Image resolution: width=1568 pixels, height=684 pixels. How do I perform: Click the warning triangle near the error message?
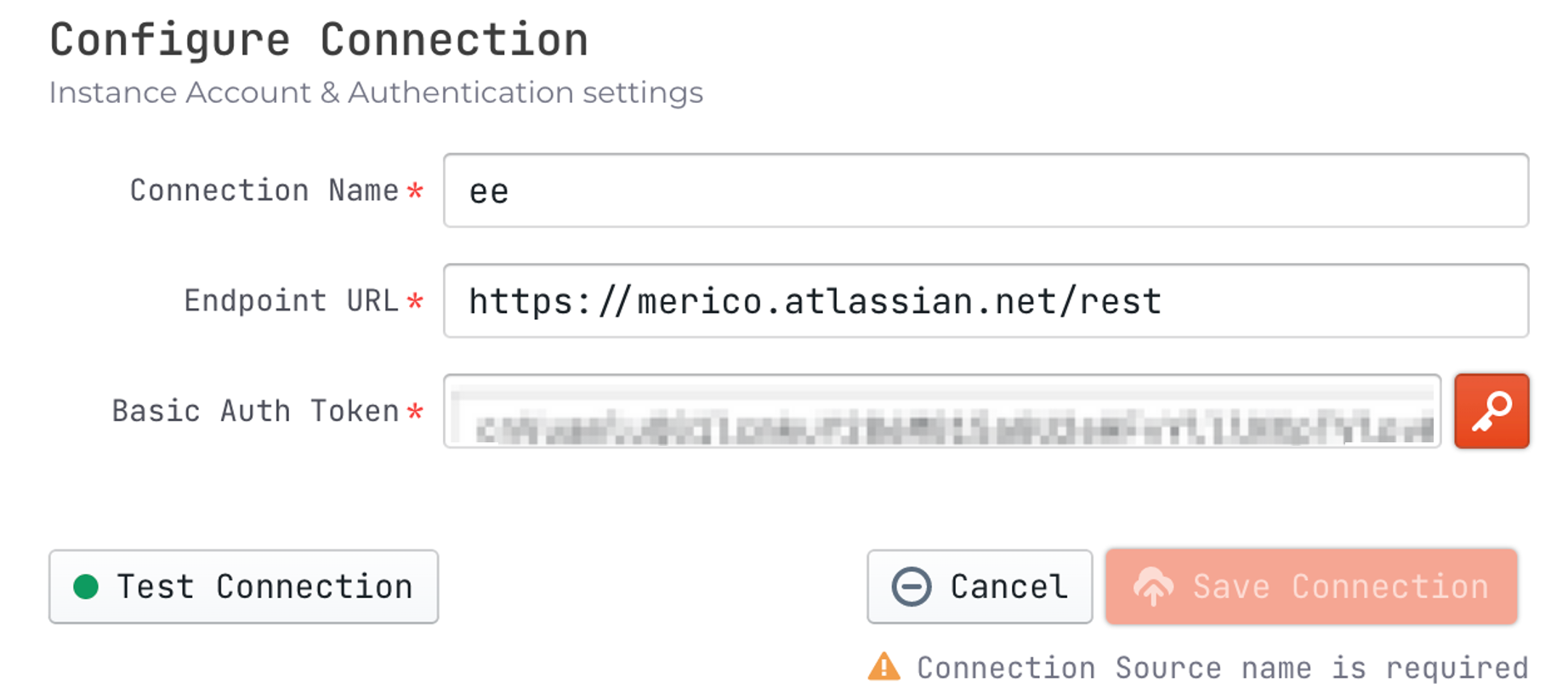884,667
